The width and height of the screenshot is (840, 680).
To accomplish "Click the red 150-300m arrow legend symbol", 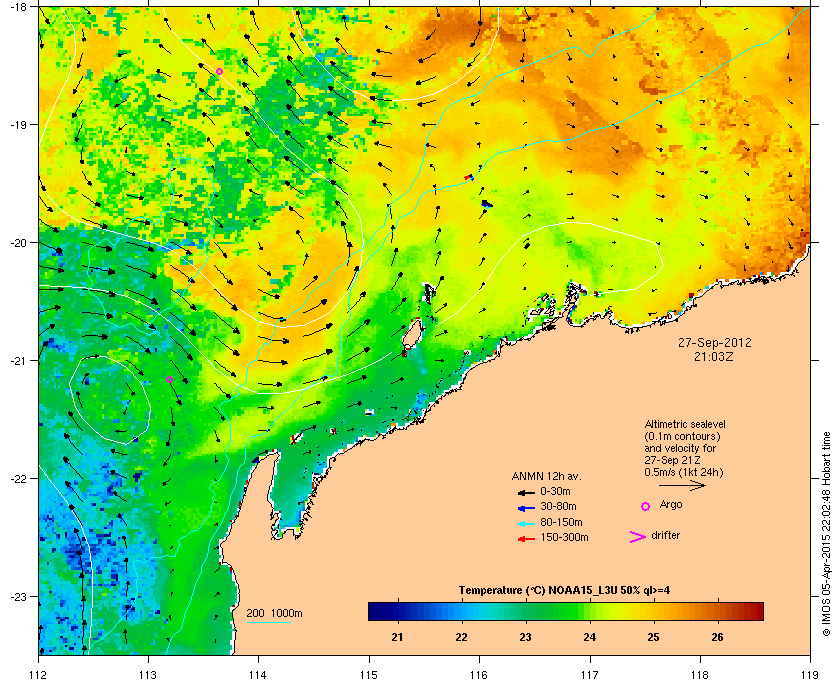I will coord(526,539).
